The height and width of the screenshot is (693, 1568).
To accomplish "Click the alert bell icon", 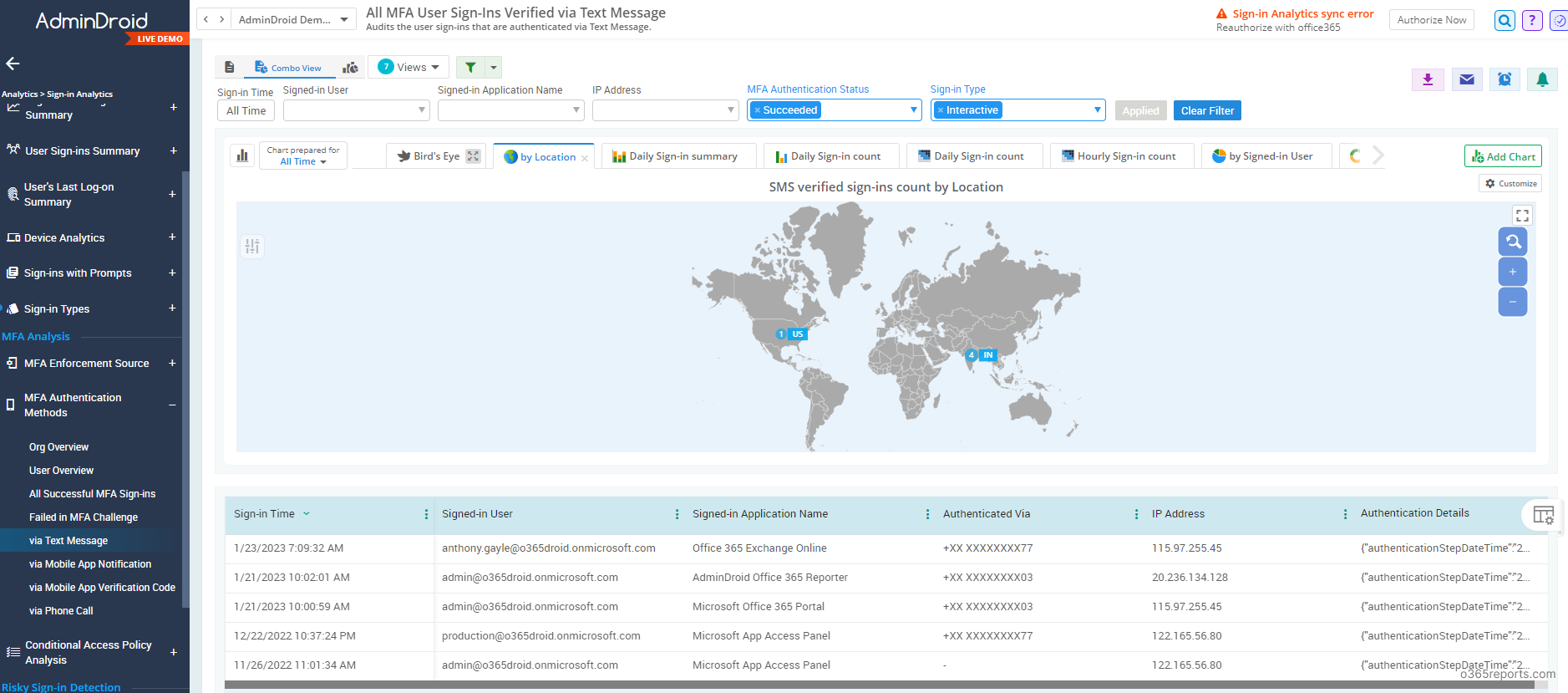I will [1542, 79].
